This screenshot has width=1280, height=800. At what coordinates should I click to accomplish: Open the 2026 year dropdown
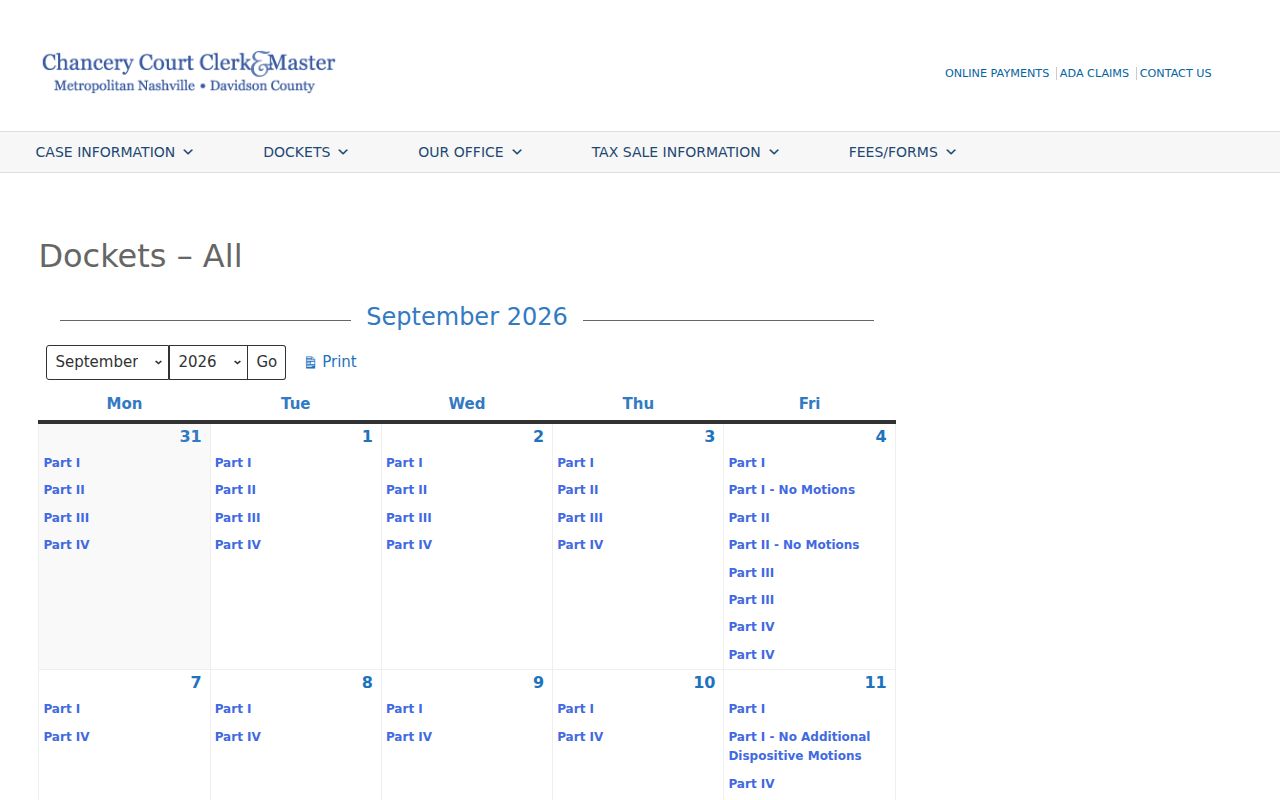(x=208, y=362)
